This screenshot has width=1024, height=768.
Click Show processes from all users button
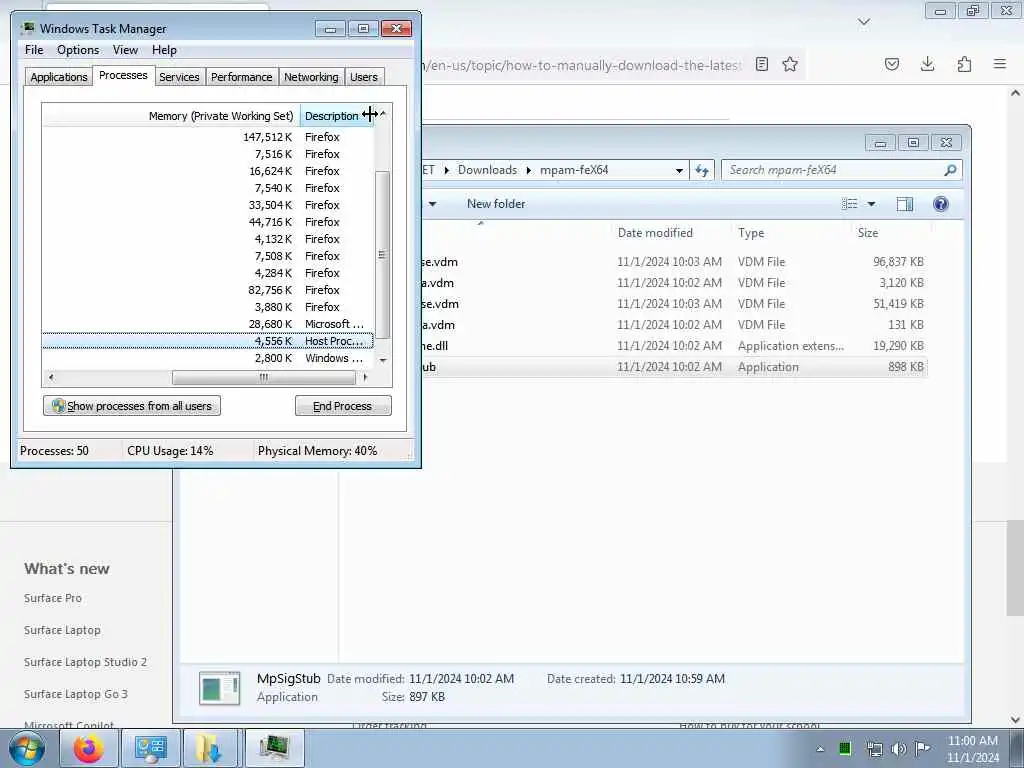[x=132, y=406]
